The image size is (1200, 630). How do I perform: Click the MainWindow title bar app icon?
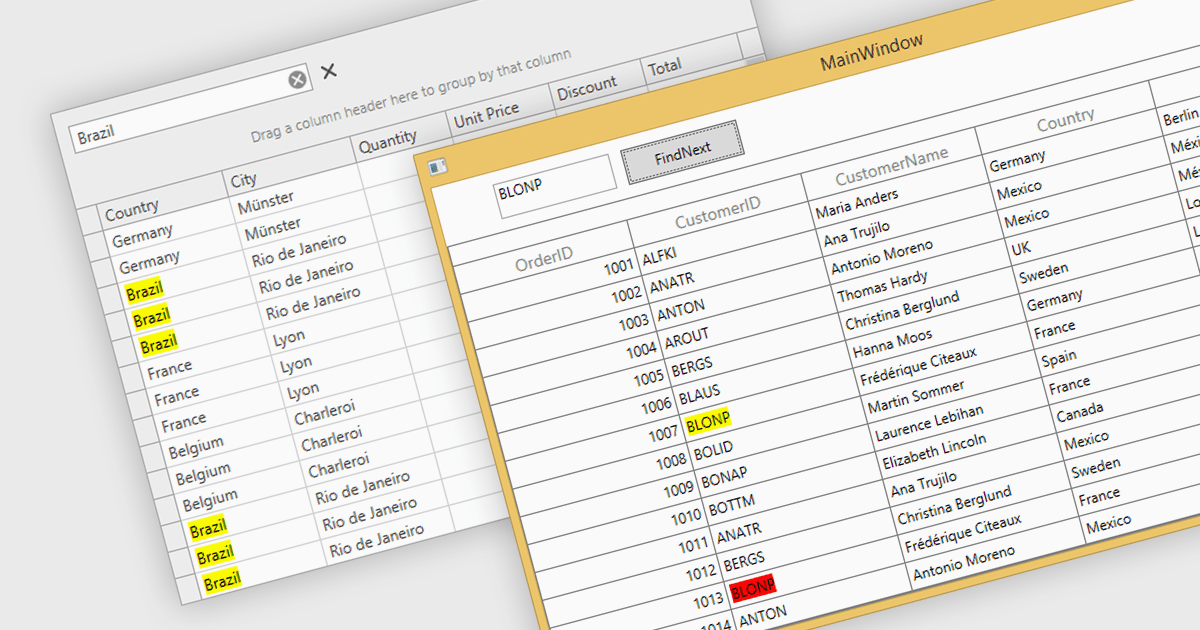[x=437, y=167]
